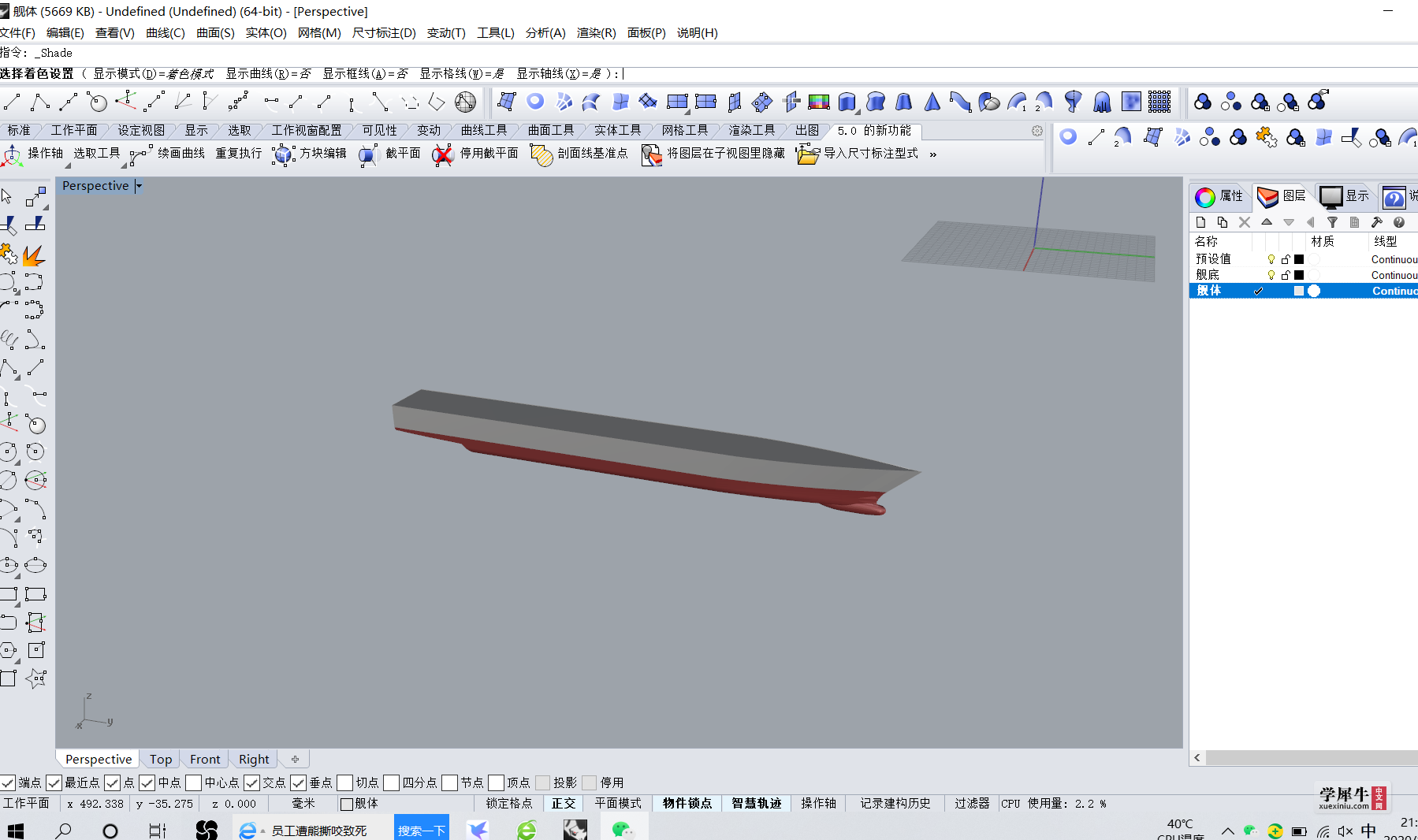The image size is (1418, 840).
Task: Click the 剖面线基准点 hatch base icon
Action: (542, 154)
